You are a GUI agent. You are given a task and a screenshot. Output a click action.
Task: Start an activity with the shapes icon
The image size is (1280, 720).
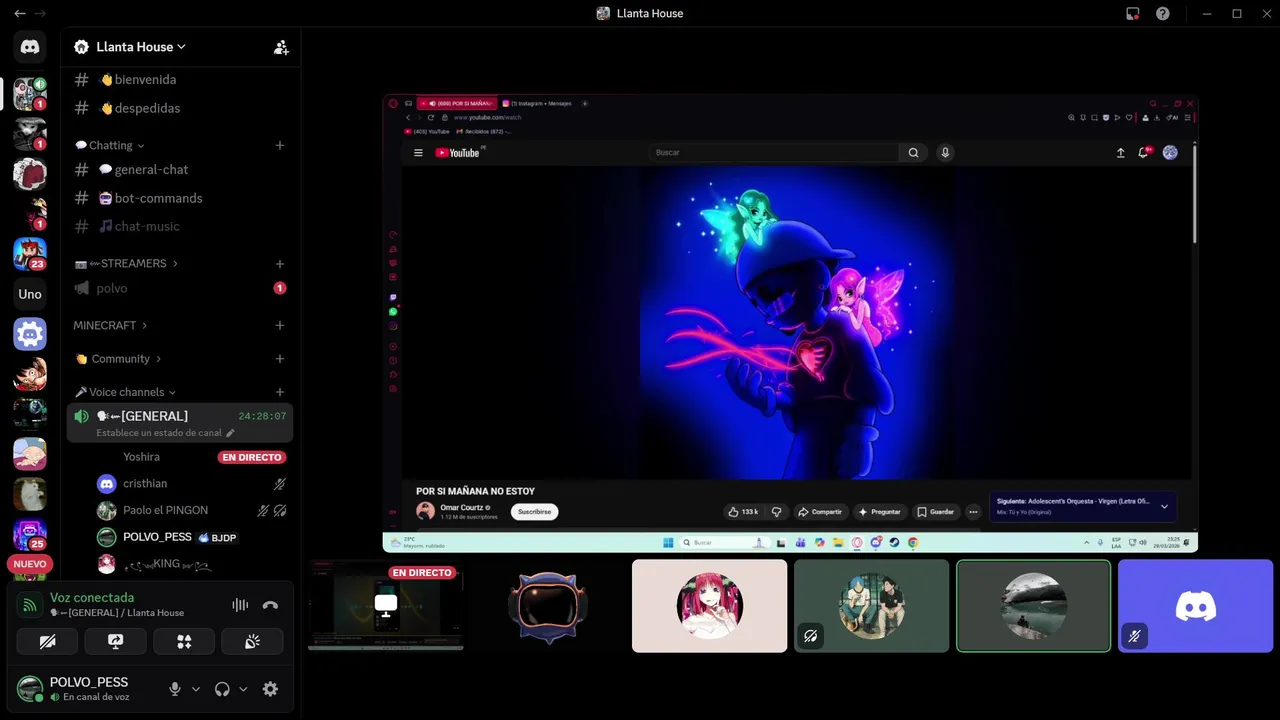(184, 641)
